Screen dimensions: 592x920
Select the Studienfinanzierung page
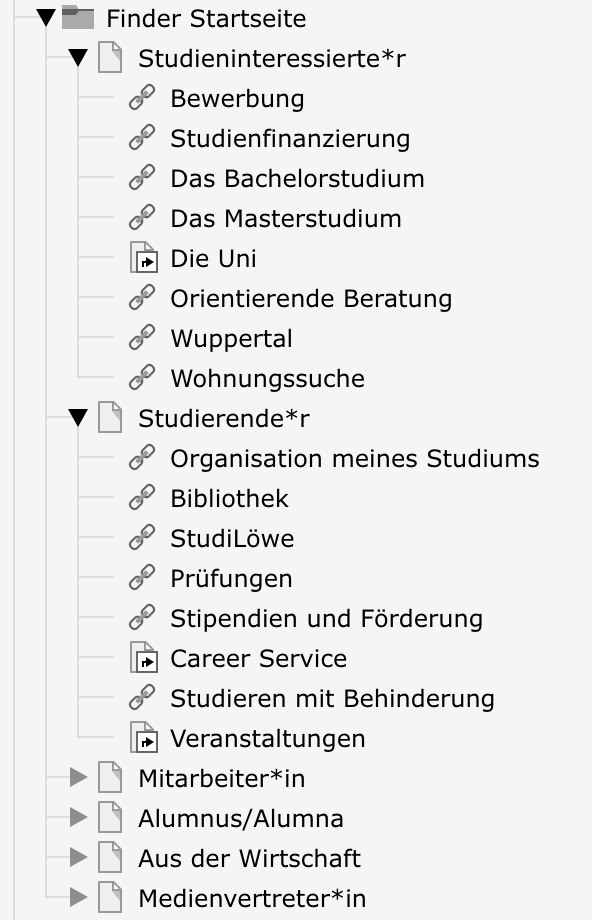[x=290, y=139]
